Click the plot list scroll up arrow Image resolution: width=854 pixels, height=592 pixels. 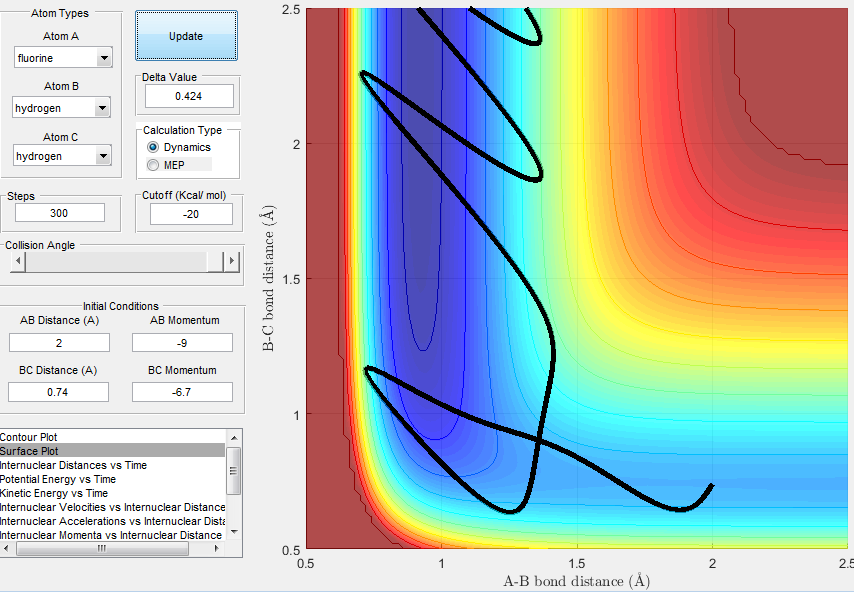click(x=234, y=437)
